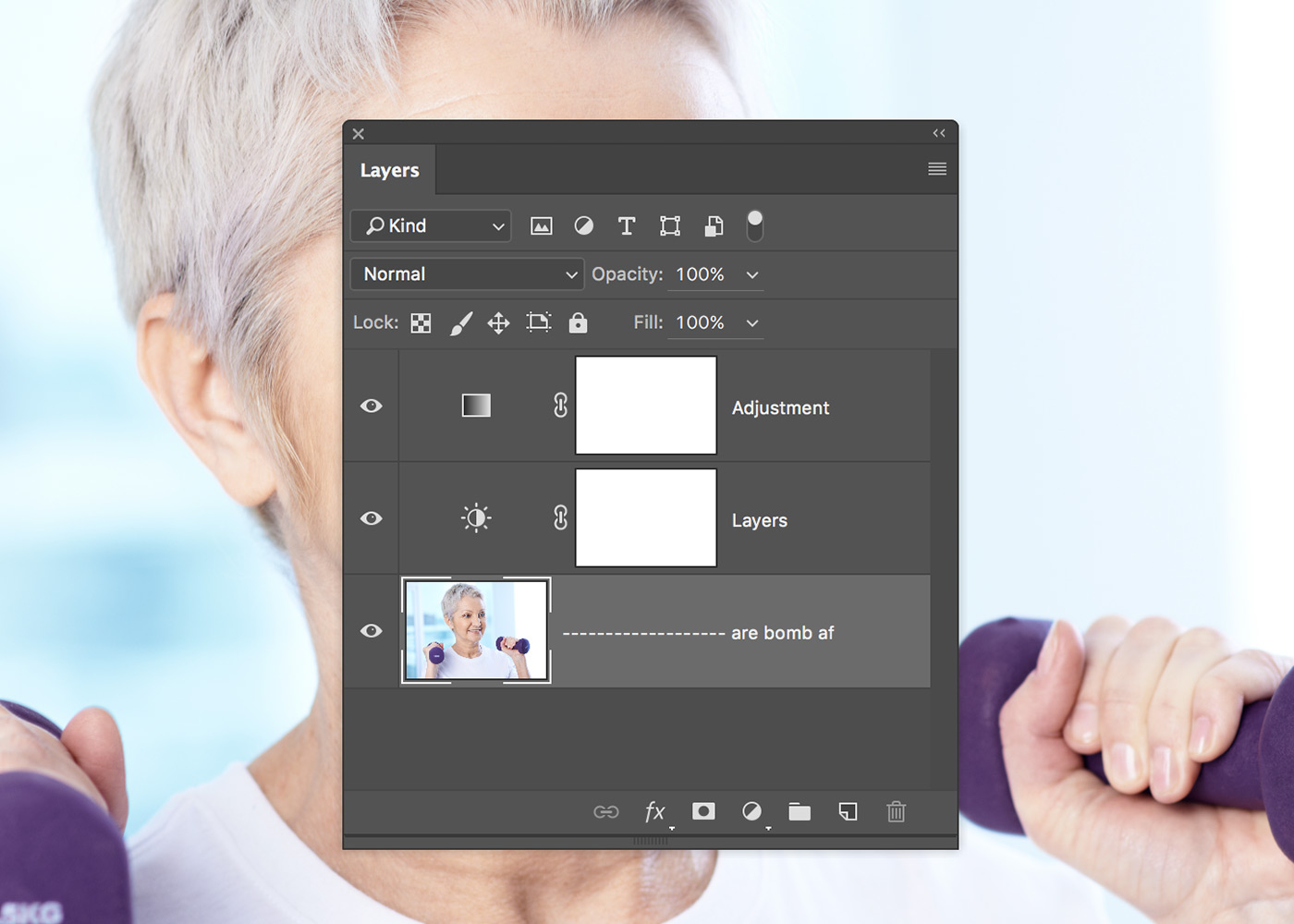The image size is (1294, 924).
Task: Add a layer mask button
Action: [703, 811]
